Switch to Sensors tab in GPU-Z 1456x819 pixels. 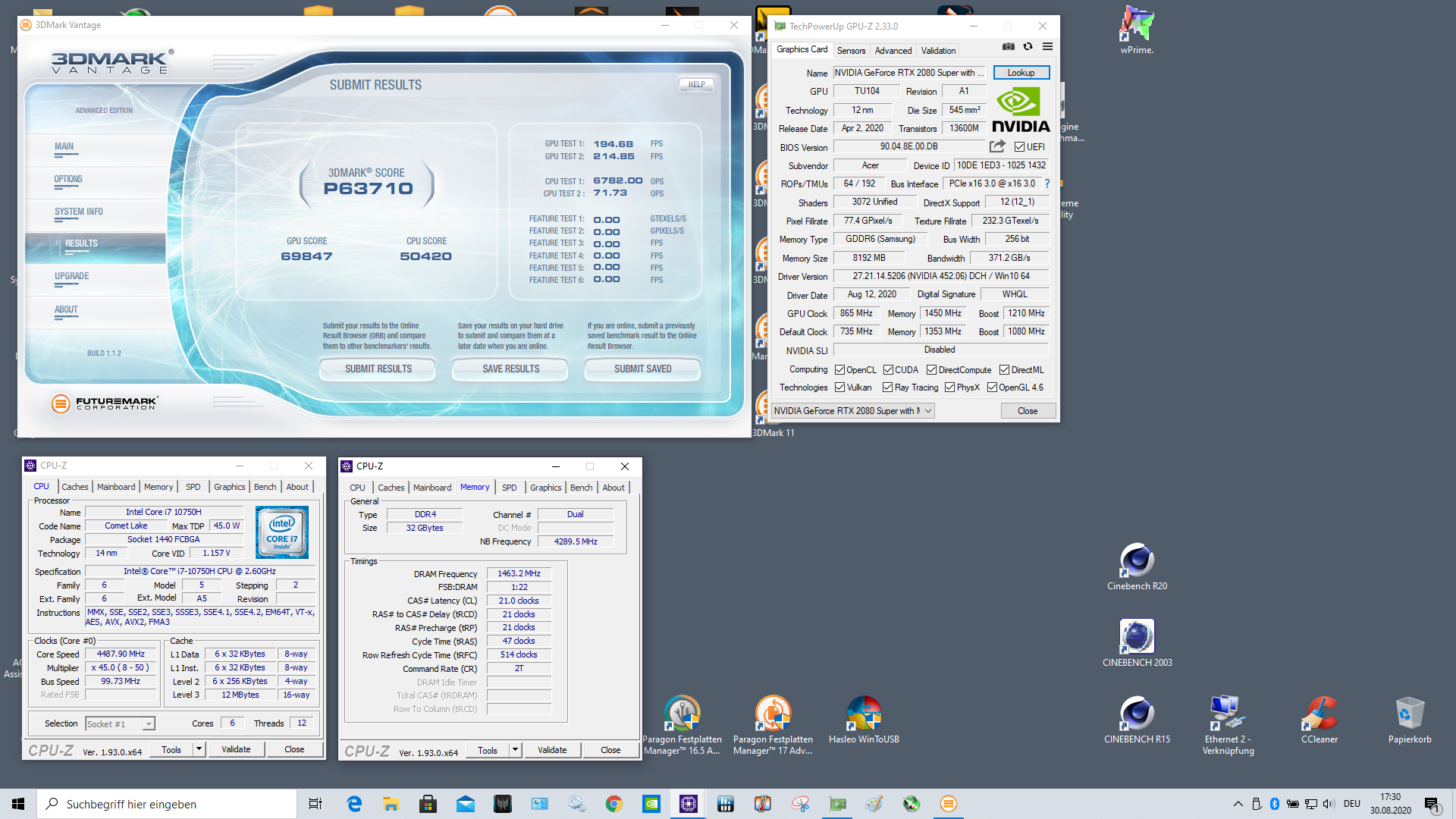click(851, 51)
